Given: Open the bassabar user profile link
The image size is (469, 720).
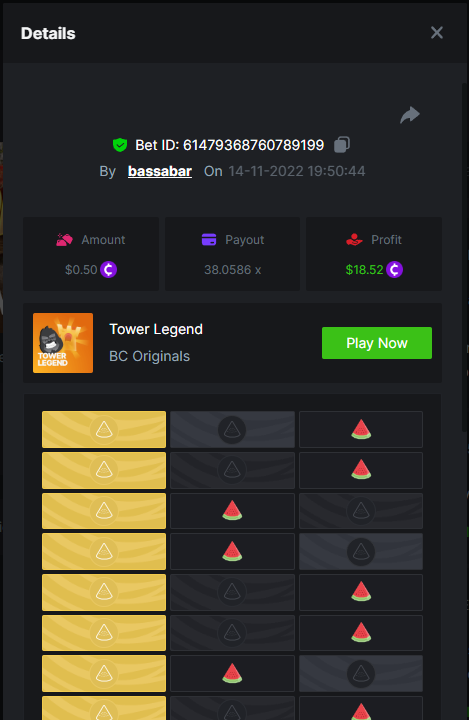Looking at the screenshot, I should (x=159, y=171).
